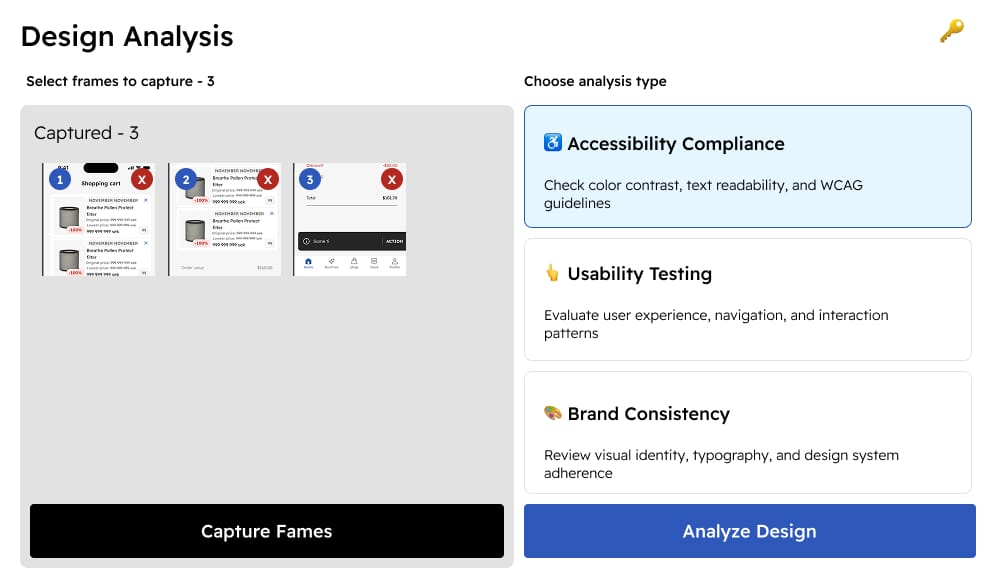Click the "Captured - 3" heading
The image size is (988, 578).
click(x=86, y=133)
